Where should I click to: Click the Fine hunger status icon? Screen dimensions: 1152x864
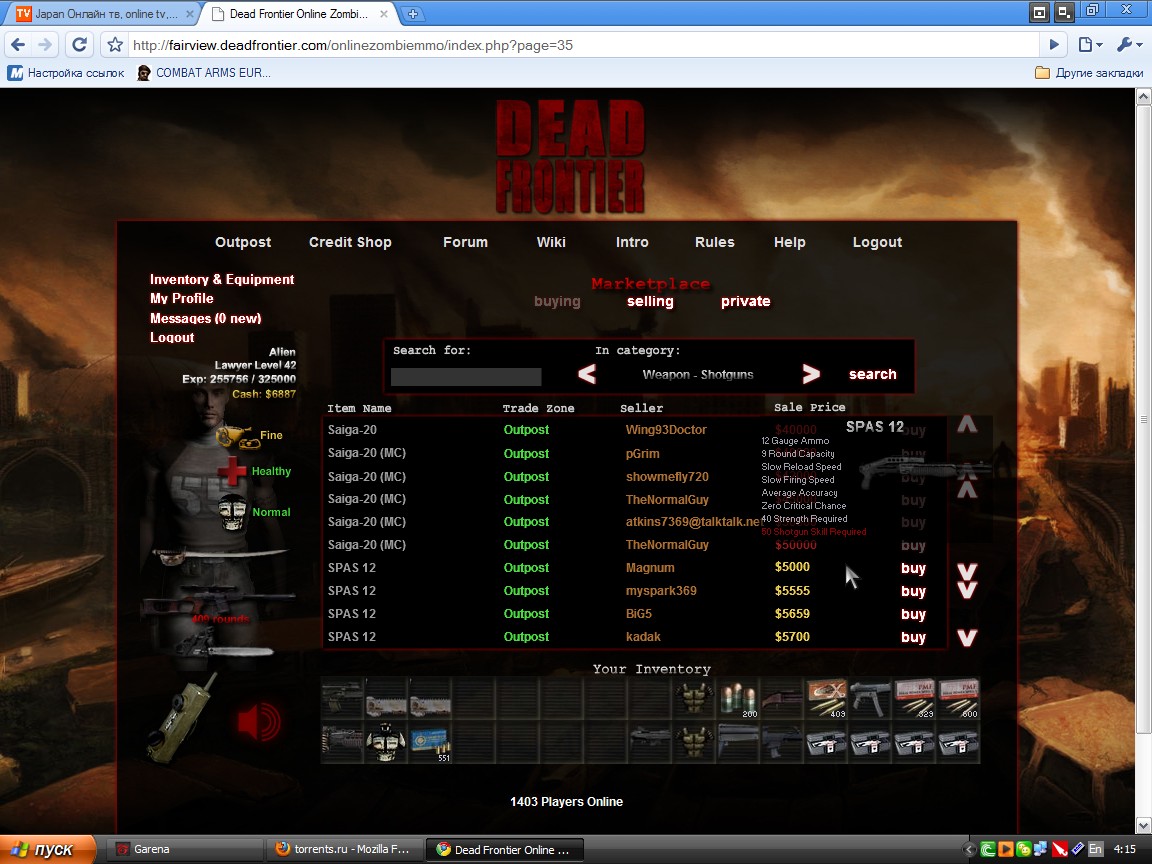(237, 436)
